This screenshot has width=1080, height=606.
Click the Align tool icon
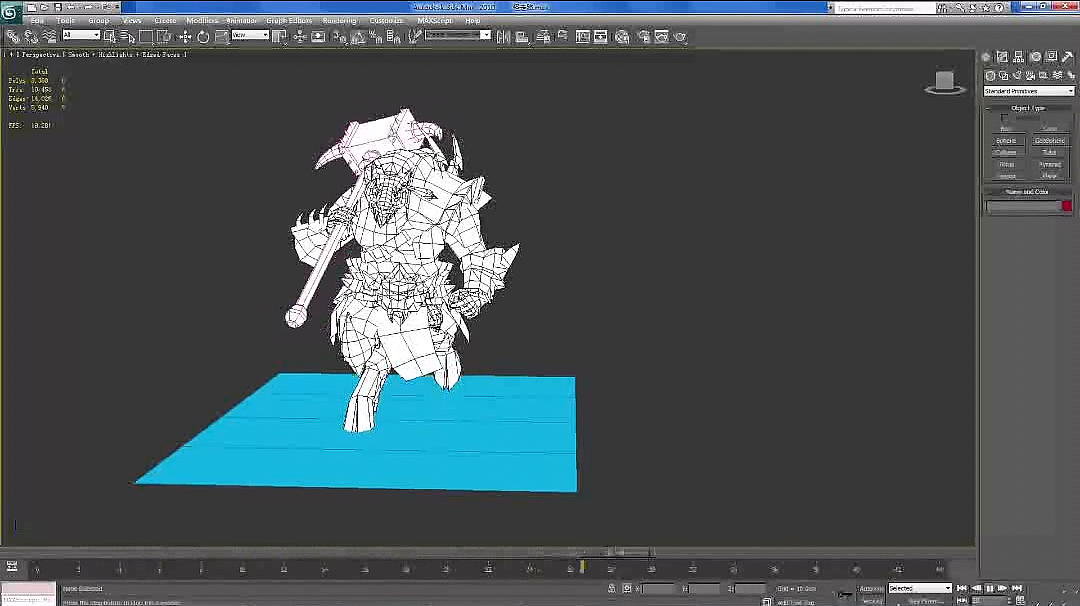click(522, 36)
